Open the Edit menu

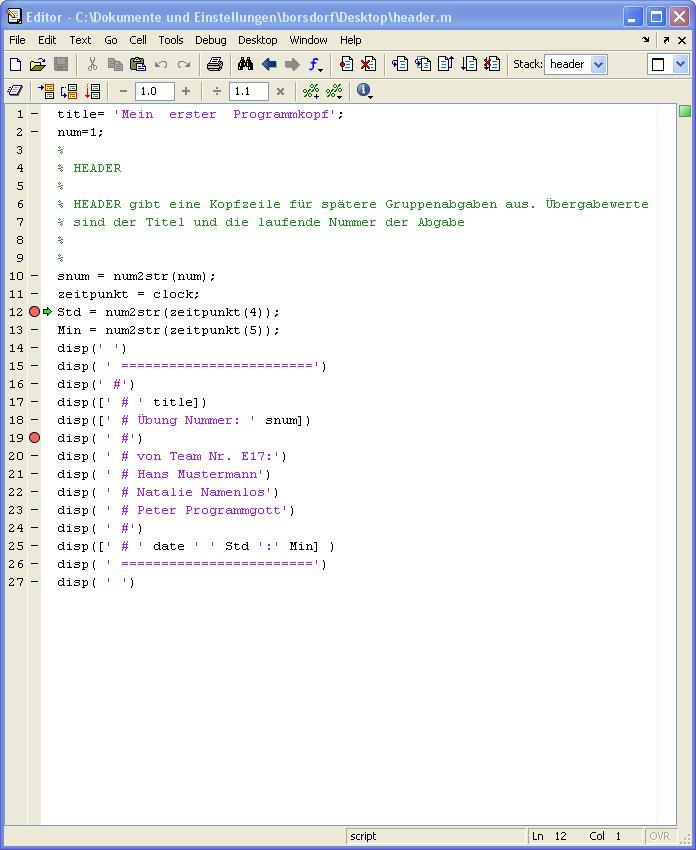point(47,40)
